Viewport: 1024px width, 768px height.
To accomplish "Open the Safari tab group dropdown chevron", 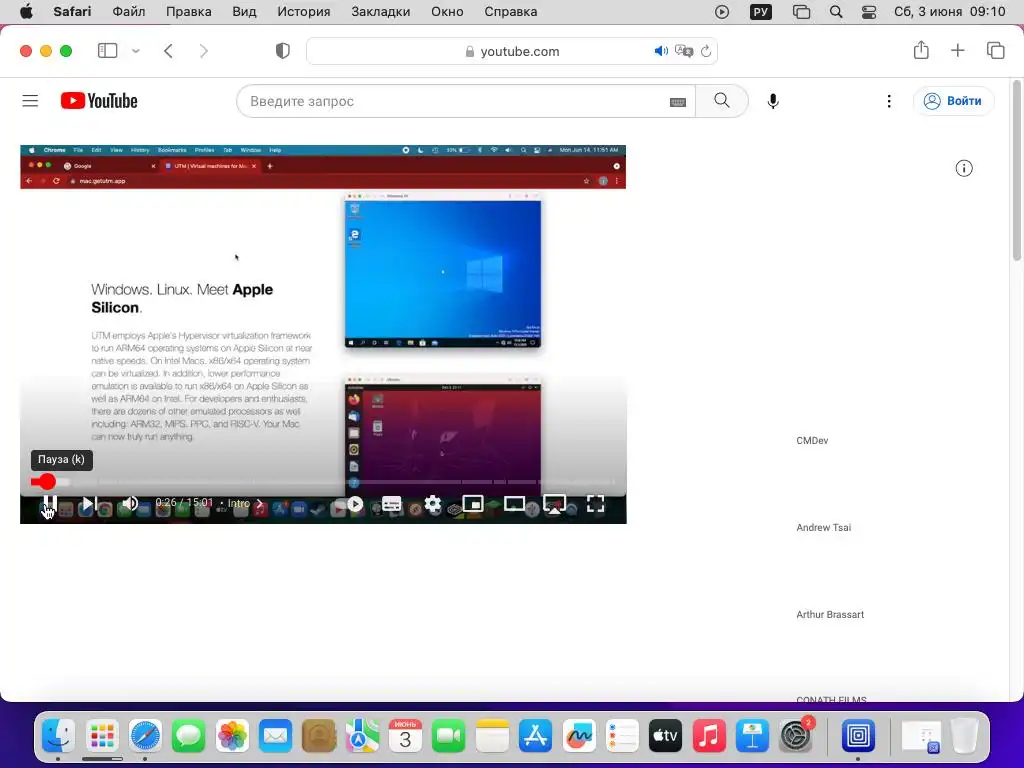I will point(136,51).
